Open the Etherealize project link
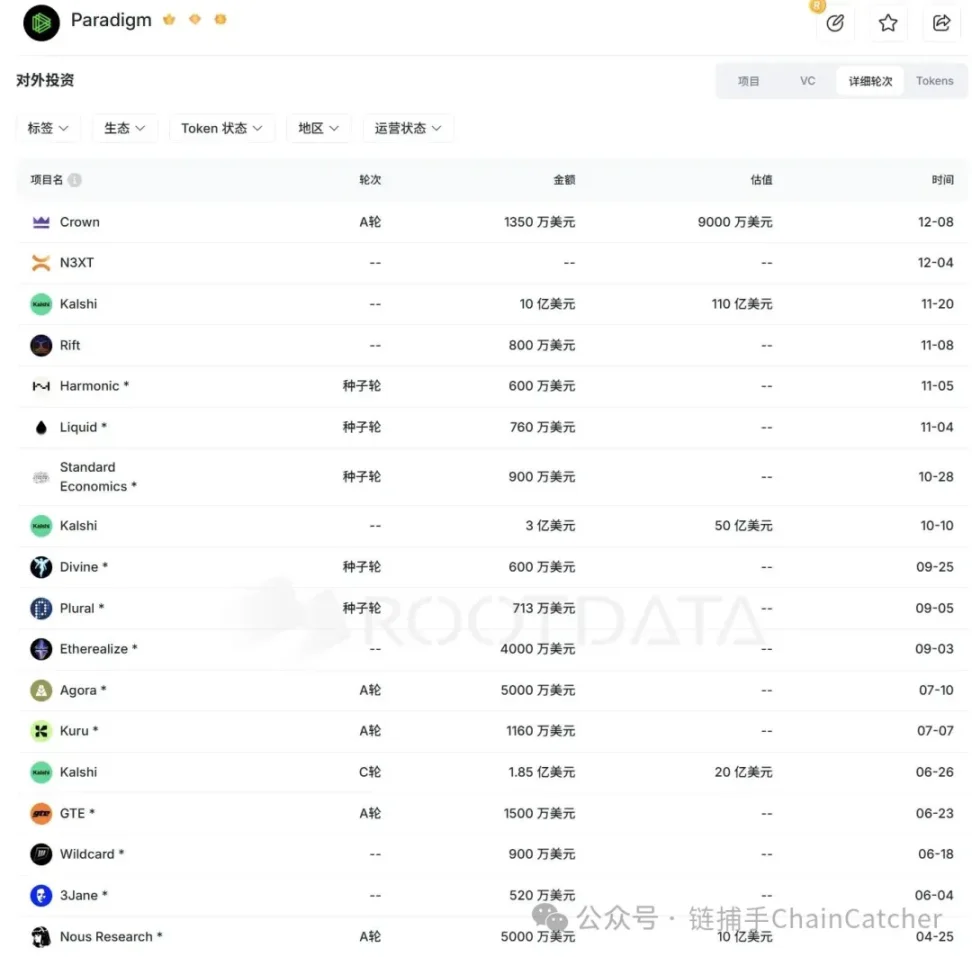This screenshot has width=972, height=957. [x=94, y=649]
